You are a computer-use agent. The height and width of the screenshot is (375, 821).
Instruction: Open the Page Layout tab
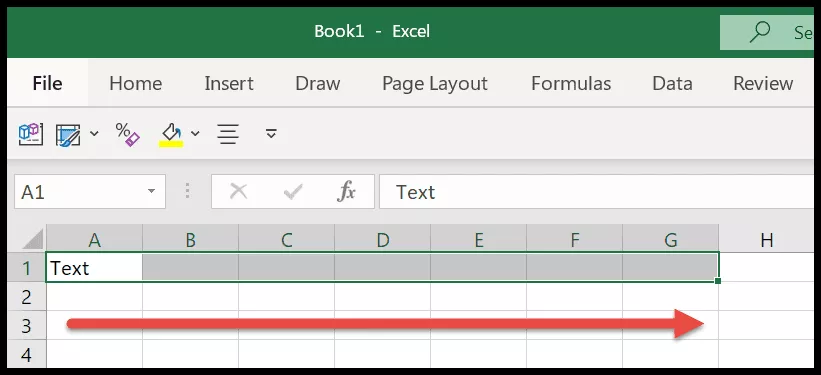(435, 83)
